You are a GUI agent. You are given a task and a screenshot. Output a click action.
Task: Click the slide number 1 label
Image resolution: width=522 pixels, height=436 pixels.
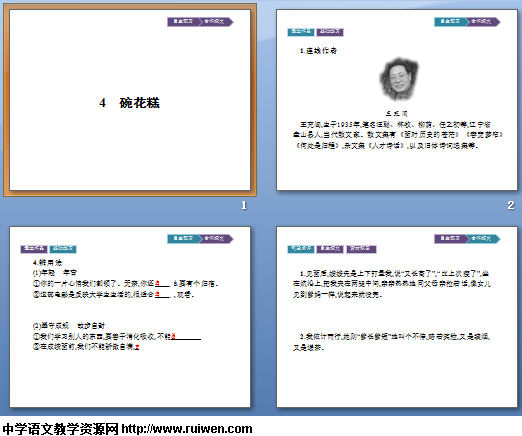(244, 205)
